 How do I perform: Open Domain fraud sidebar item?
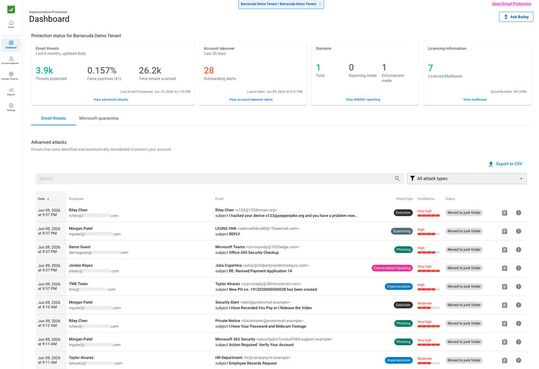pos(11,76)
